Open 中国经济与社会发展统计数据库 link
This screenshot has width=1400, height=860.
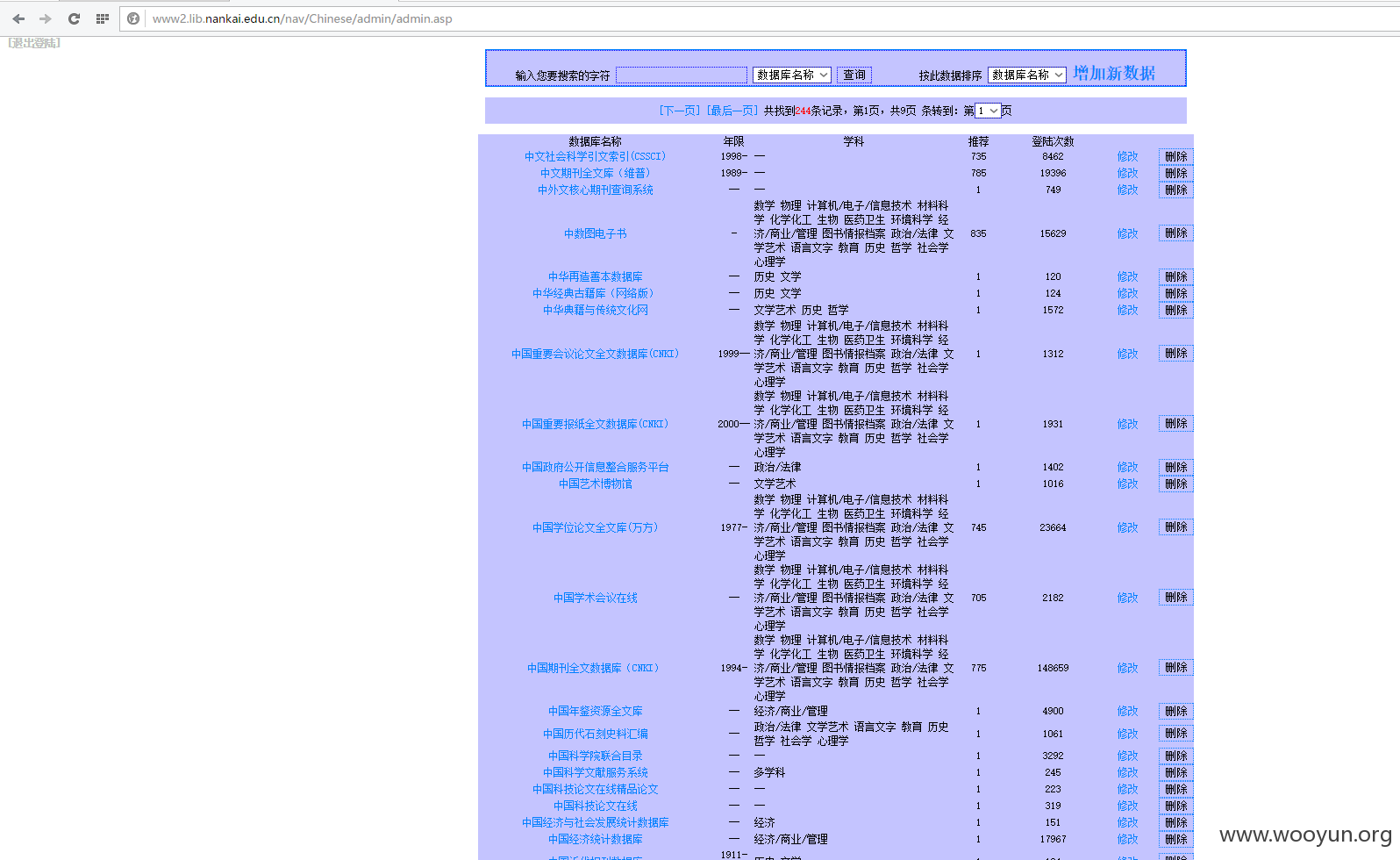[x=596, y=822]
